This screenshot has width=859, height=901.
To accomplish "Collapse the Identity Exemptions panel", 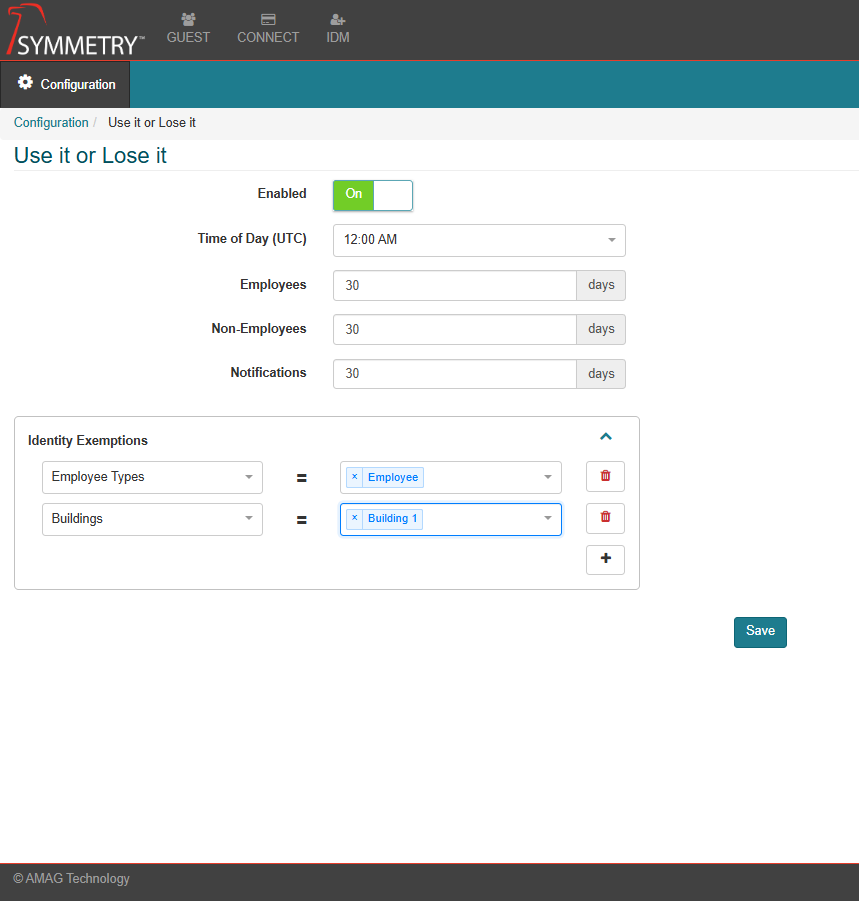I will pyautogui.click(x=605, y=437).
